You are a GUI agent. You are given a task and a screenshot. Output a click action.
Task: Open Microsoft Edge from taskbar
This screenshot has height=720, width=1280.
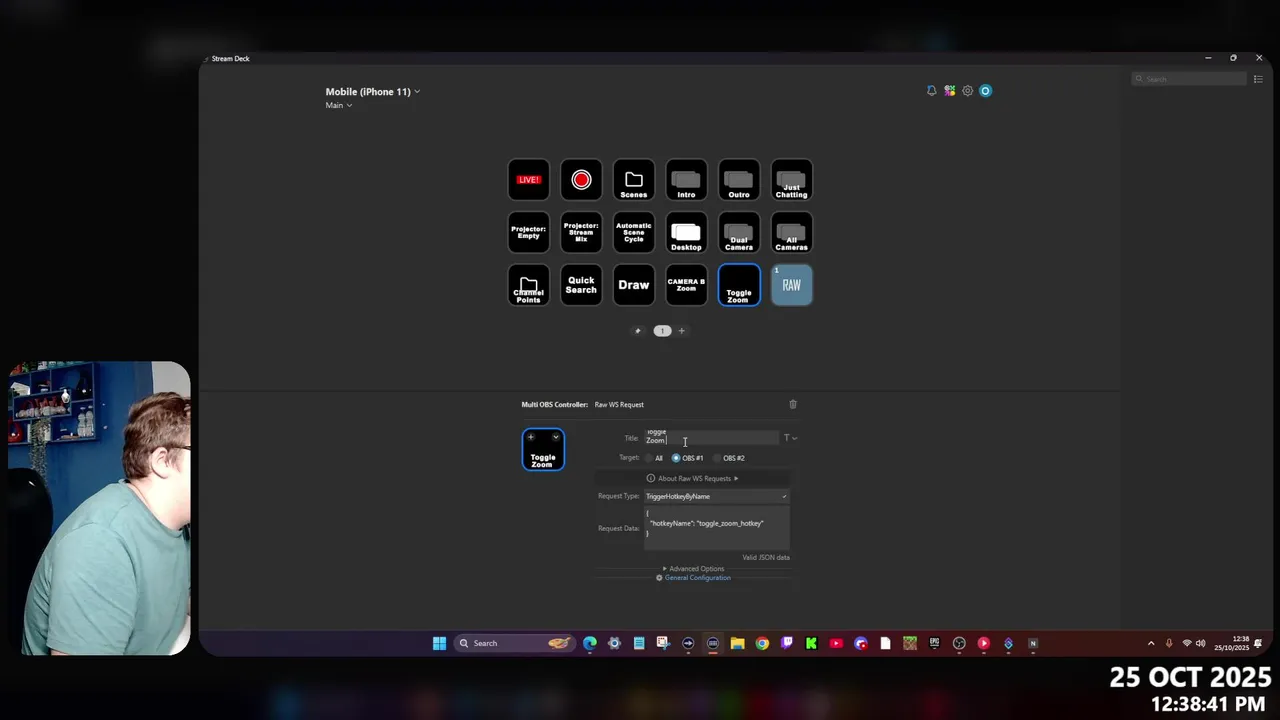coord(590,643)
